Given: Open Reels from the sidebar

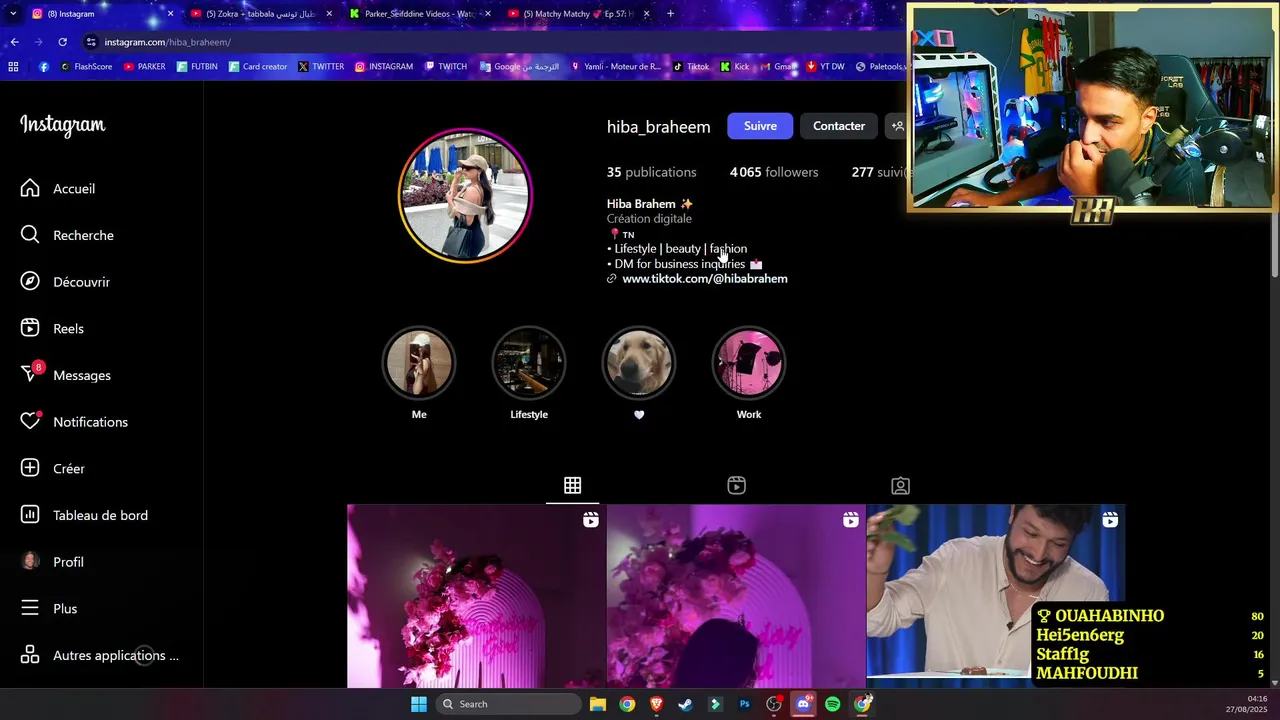Looking at the screenshot, I should [53, 329].
